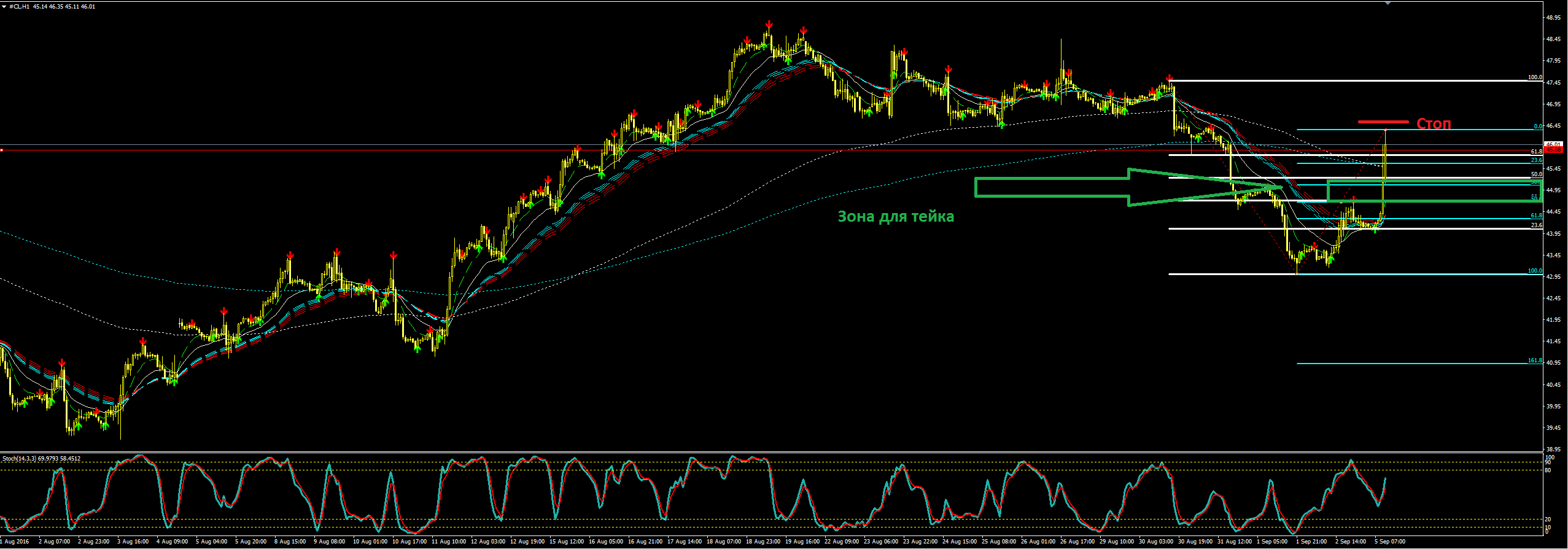Click the Stochastic scale value 20
Screen dimensions: 1568x549
1548,520
